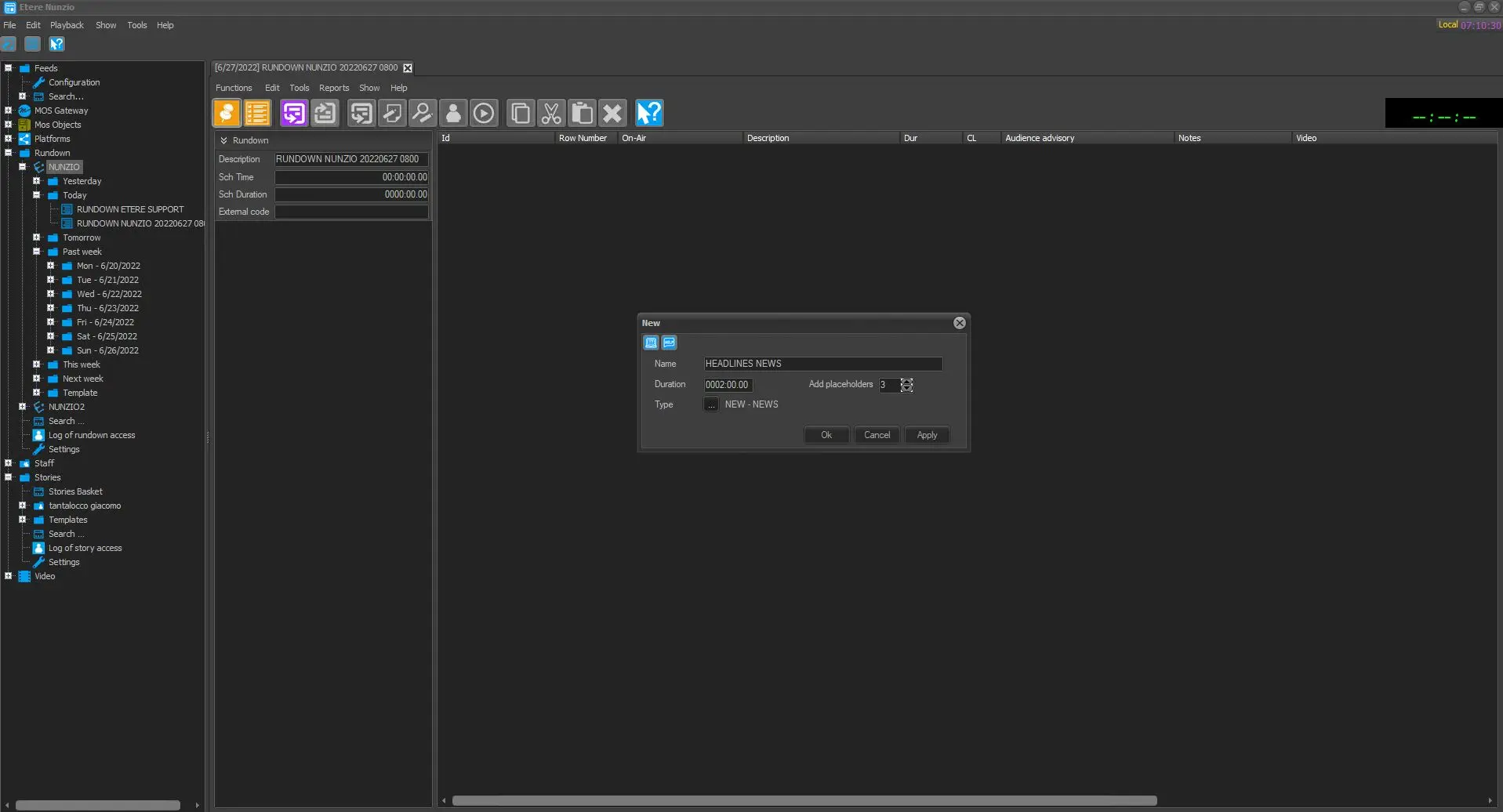Click the Name field containing HEADLINES NEWS
Viewport: 1503px width, 812px height.
tap(822, 364)
